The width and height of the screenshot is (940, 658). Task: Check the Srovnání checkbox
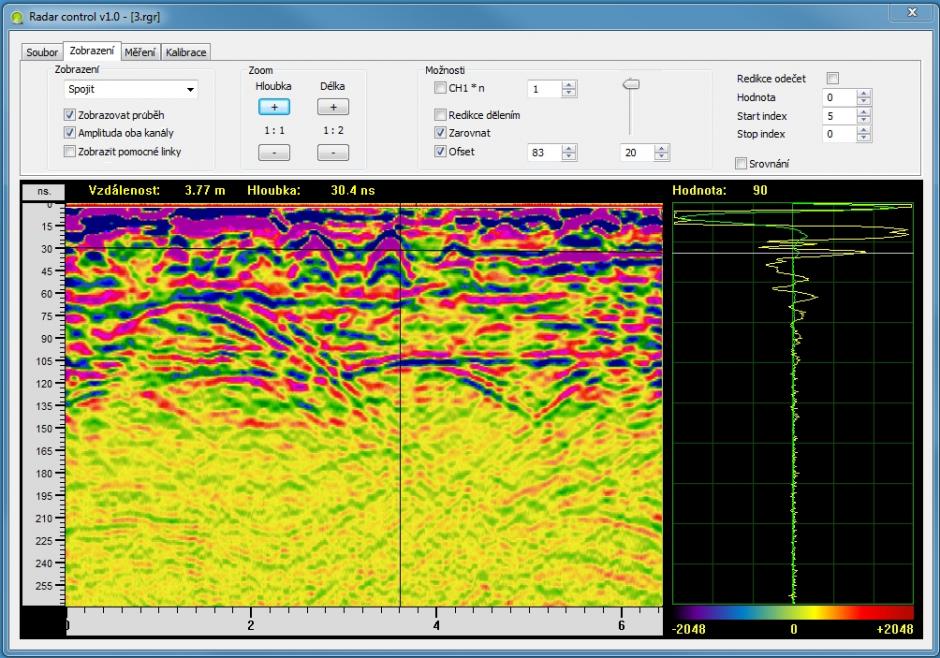point(741,163)
